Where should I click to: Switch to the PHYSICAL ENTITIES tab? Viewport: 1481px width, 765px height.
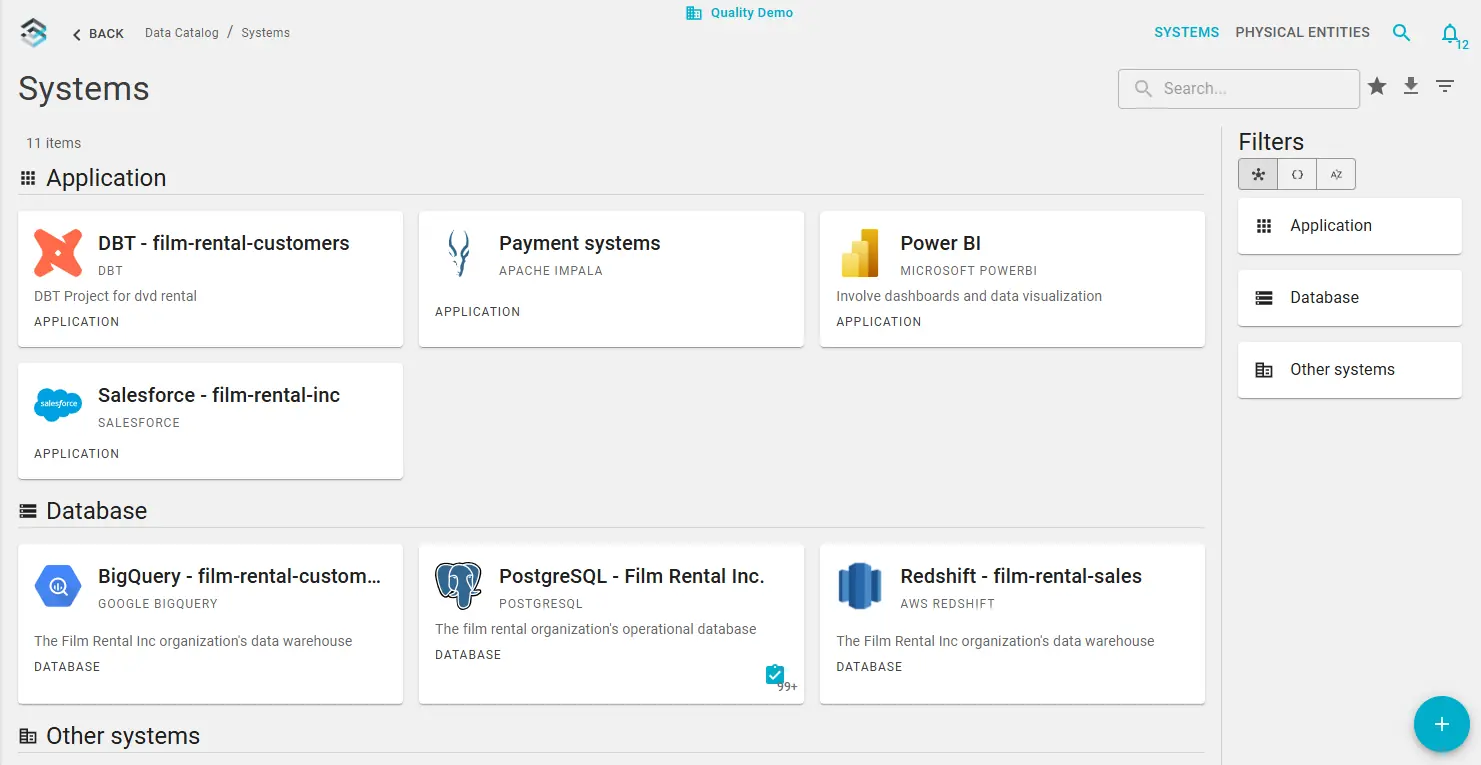point(1303,32)
